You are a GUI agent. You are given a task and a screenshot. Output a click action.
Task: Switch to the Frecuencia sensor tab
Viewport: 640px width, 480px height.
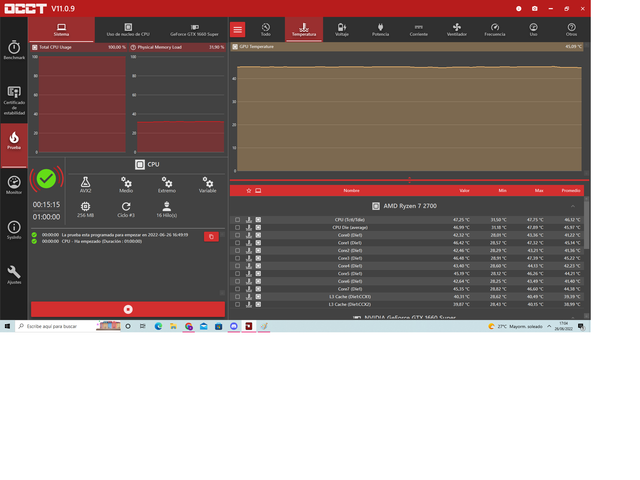point(495,29)
